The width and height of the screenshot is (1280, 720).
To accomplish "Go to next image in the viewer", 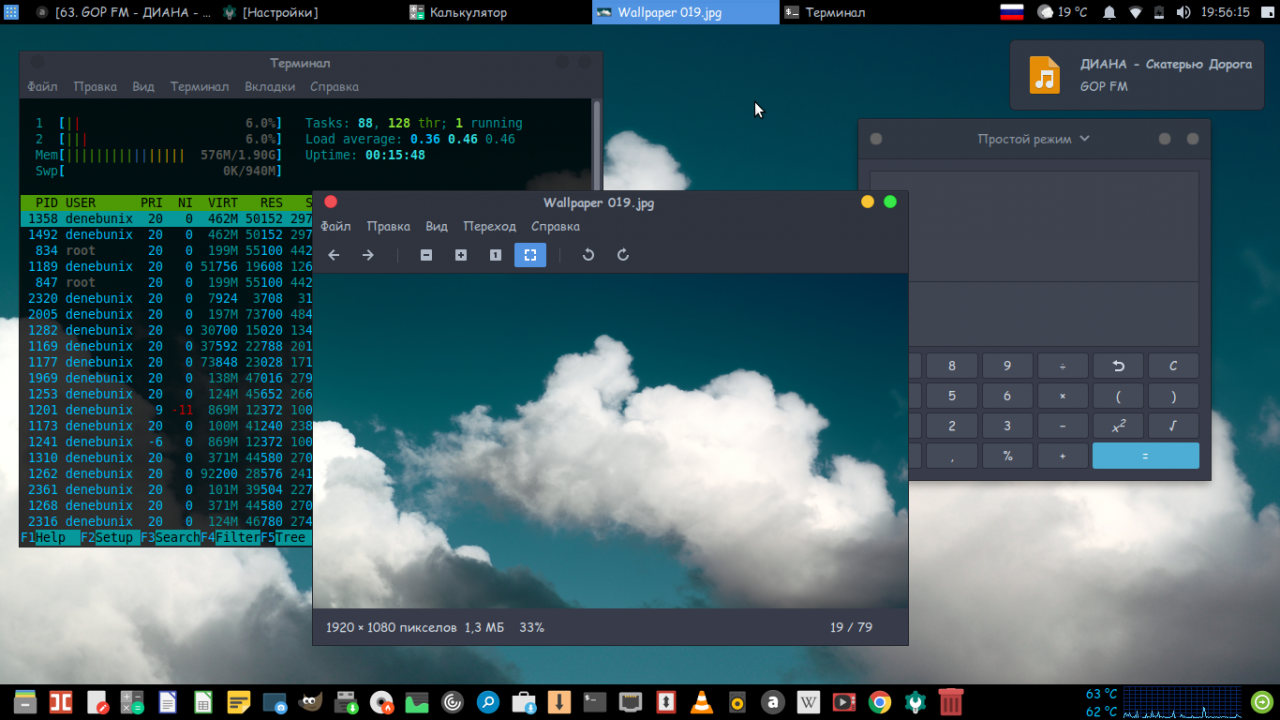I will coord(368,255).
